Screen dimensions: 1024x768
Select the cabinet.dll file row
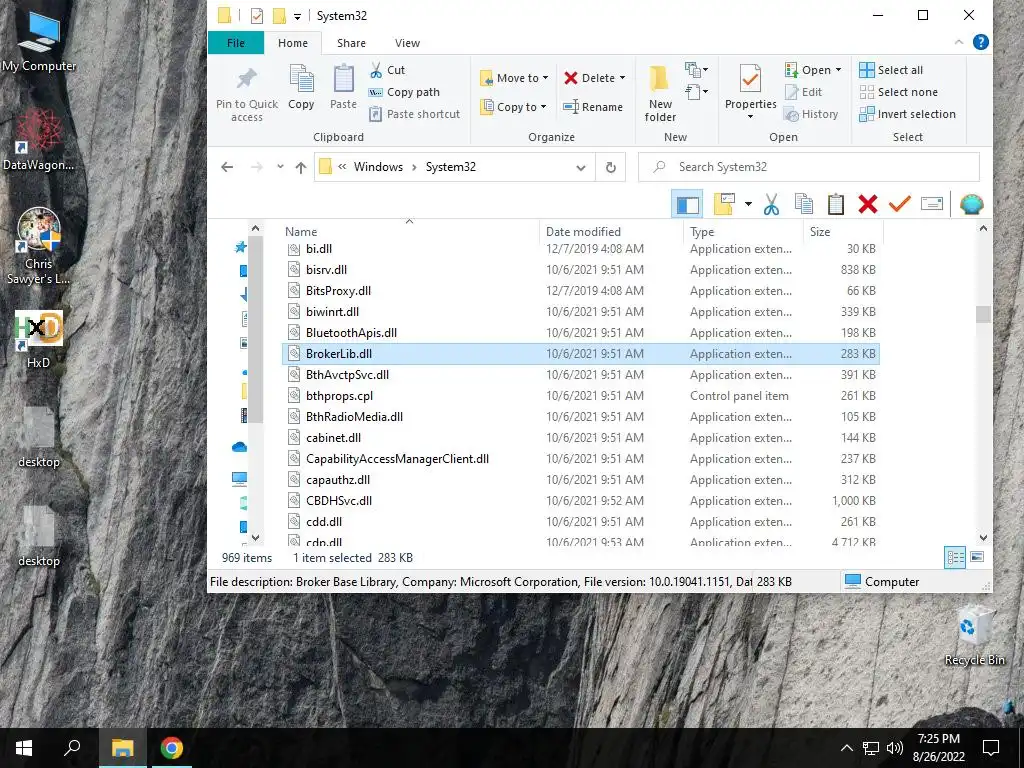(x=581, y=438)
